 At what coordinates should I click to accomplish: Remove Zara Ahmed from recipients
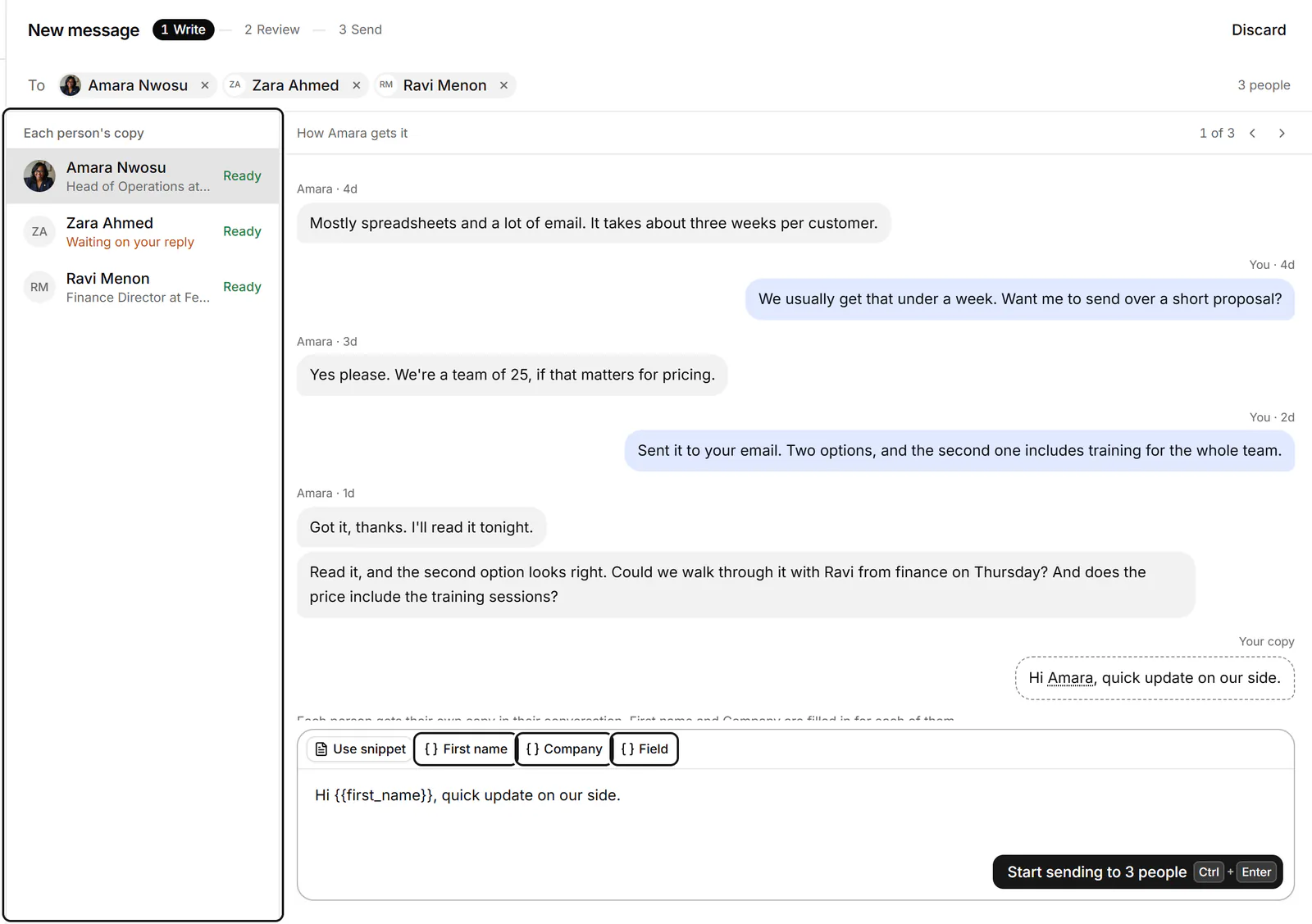(x=357, y=85)
